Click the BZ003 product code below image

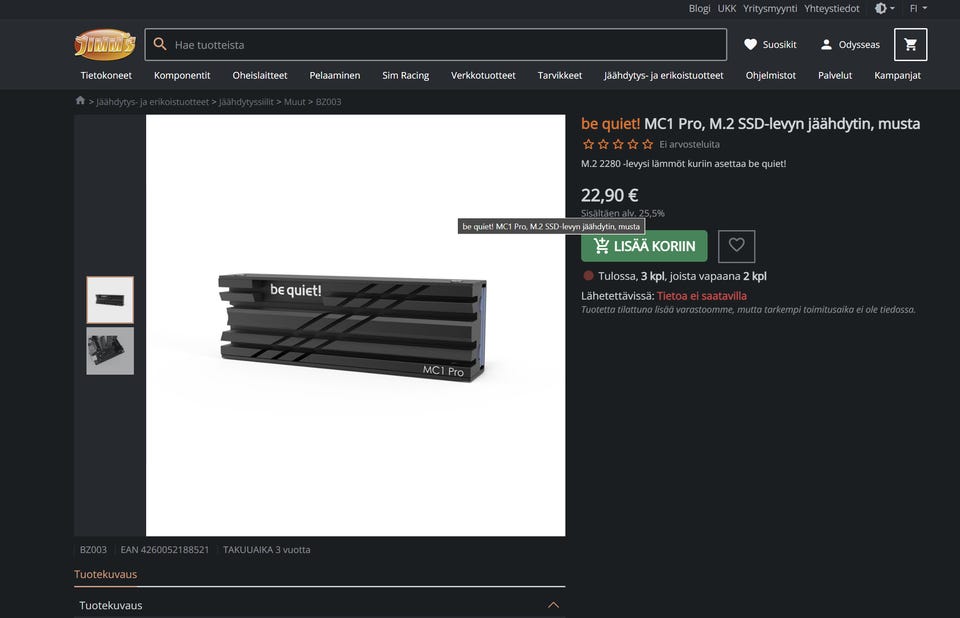coord(93,549)
